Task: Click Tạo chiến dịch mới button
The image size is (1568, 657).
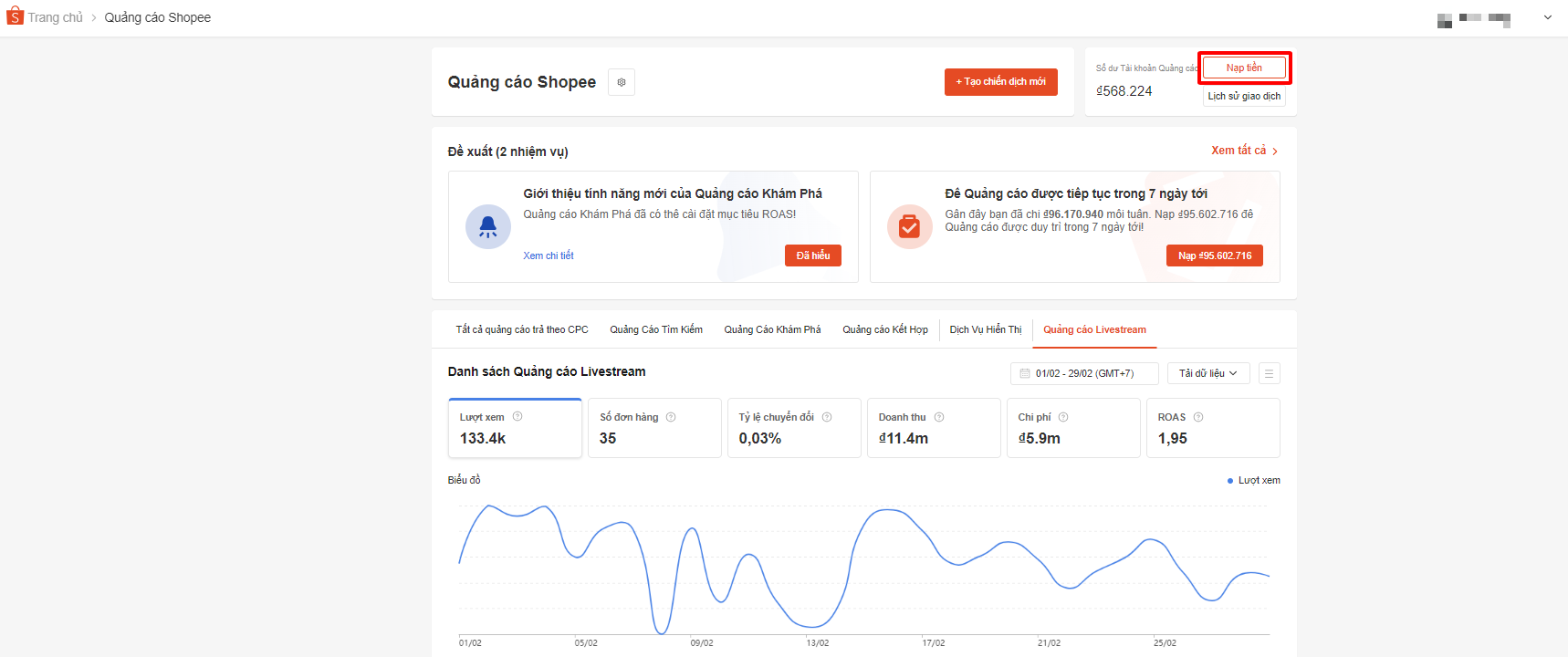Action: coord(1001,82)
